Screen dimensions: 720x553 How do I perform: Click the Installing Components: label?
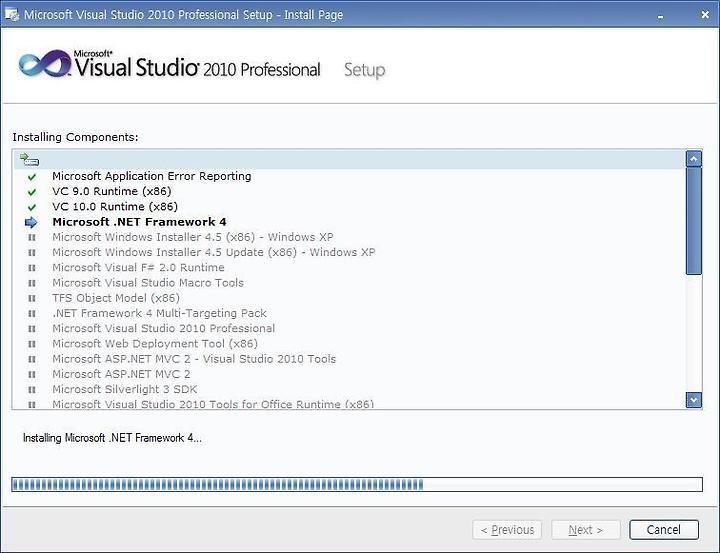pos(75,137)
